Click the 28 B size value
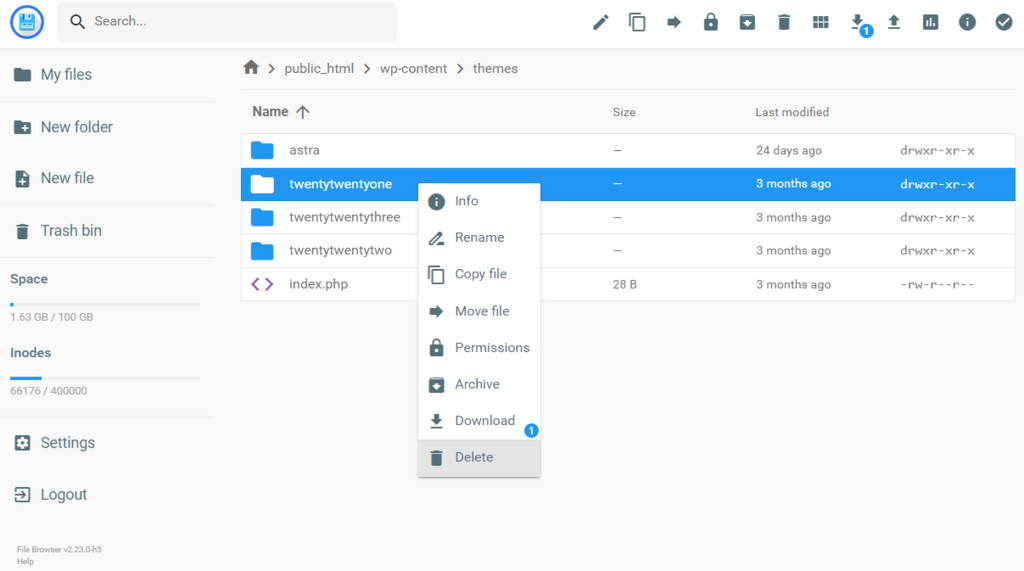The width and height of the screenshot is (1024, 571). (x=624, y=284)
